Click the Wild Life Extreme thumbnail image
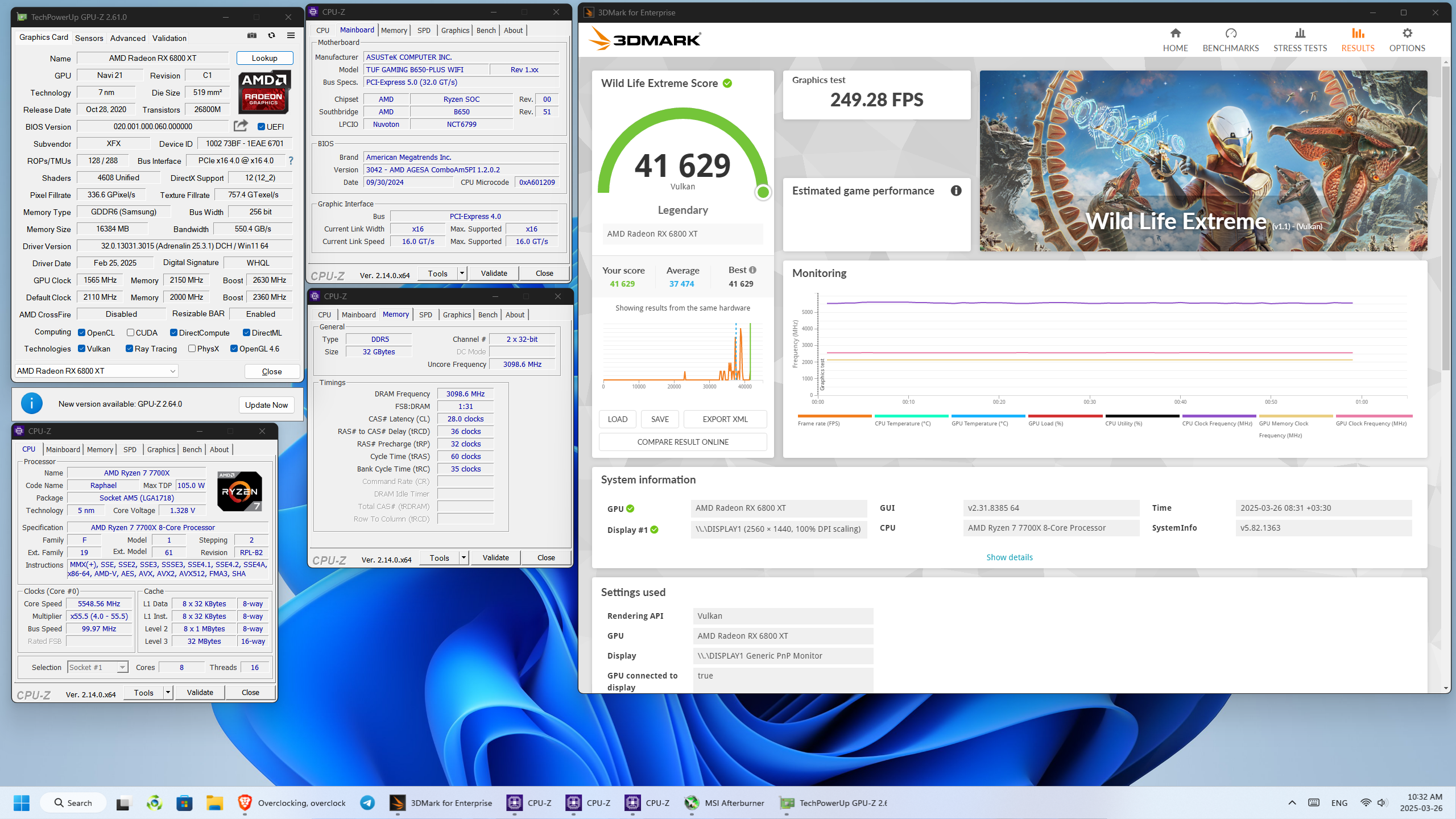The height and width of the screenshot is (819, 1456). (x=1203, y=161)
